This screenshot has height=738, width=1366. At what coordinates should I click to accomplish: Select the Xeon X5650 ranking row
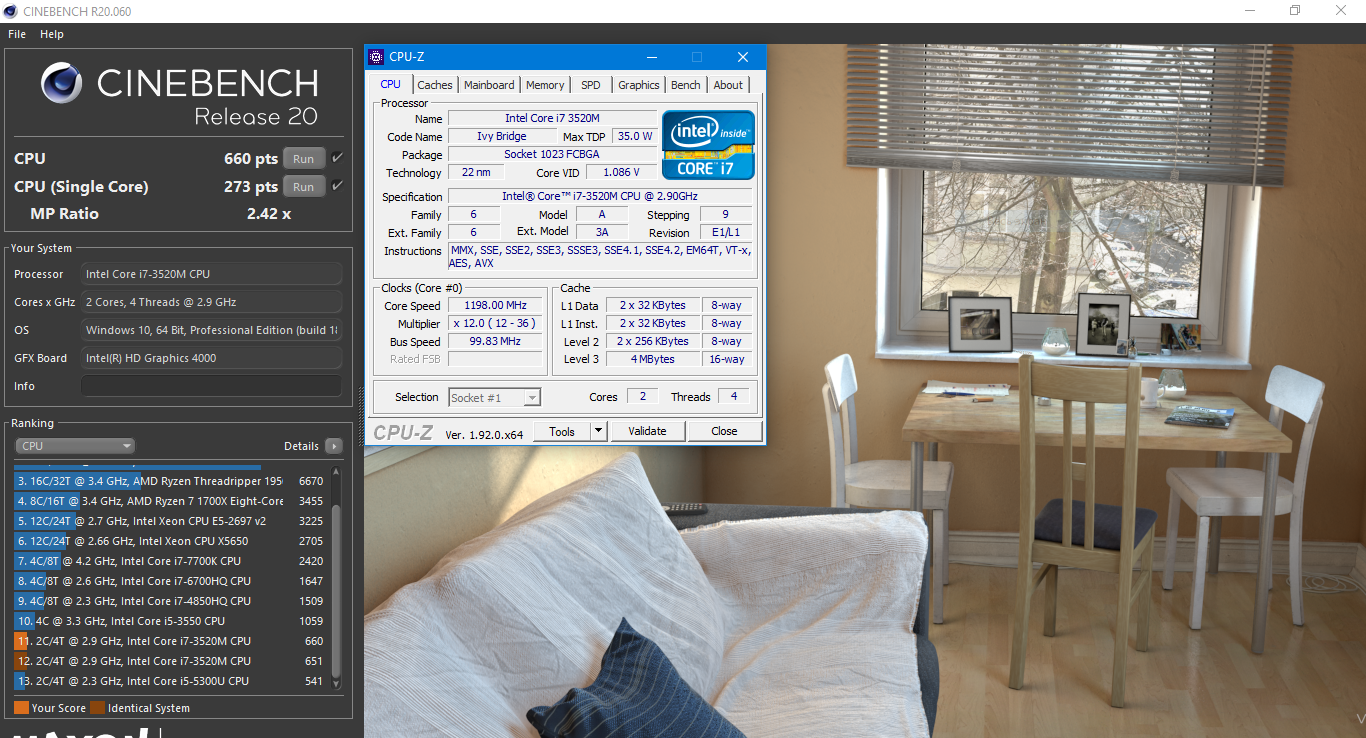click(x=170, y=541)
